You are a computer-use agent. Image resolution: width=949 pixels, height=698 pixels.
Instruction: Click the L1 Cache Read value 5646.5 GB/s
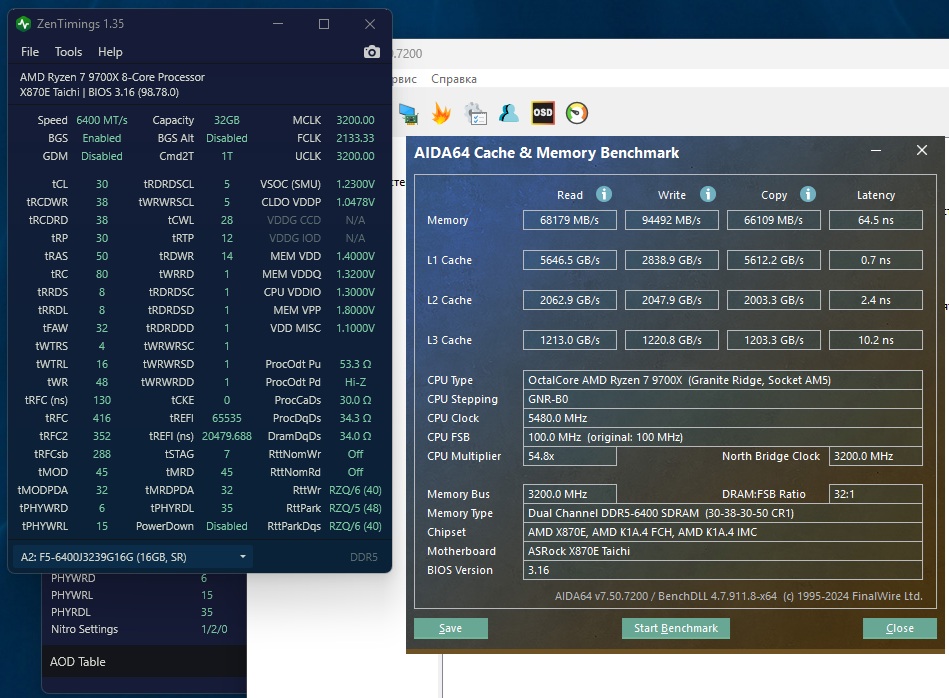point(570,260)
